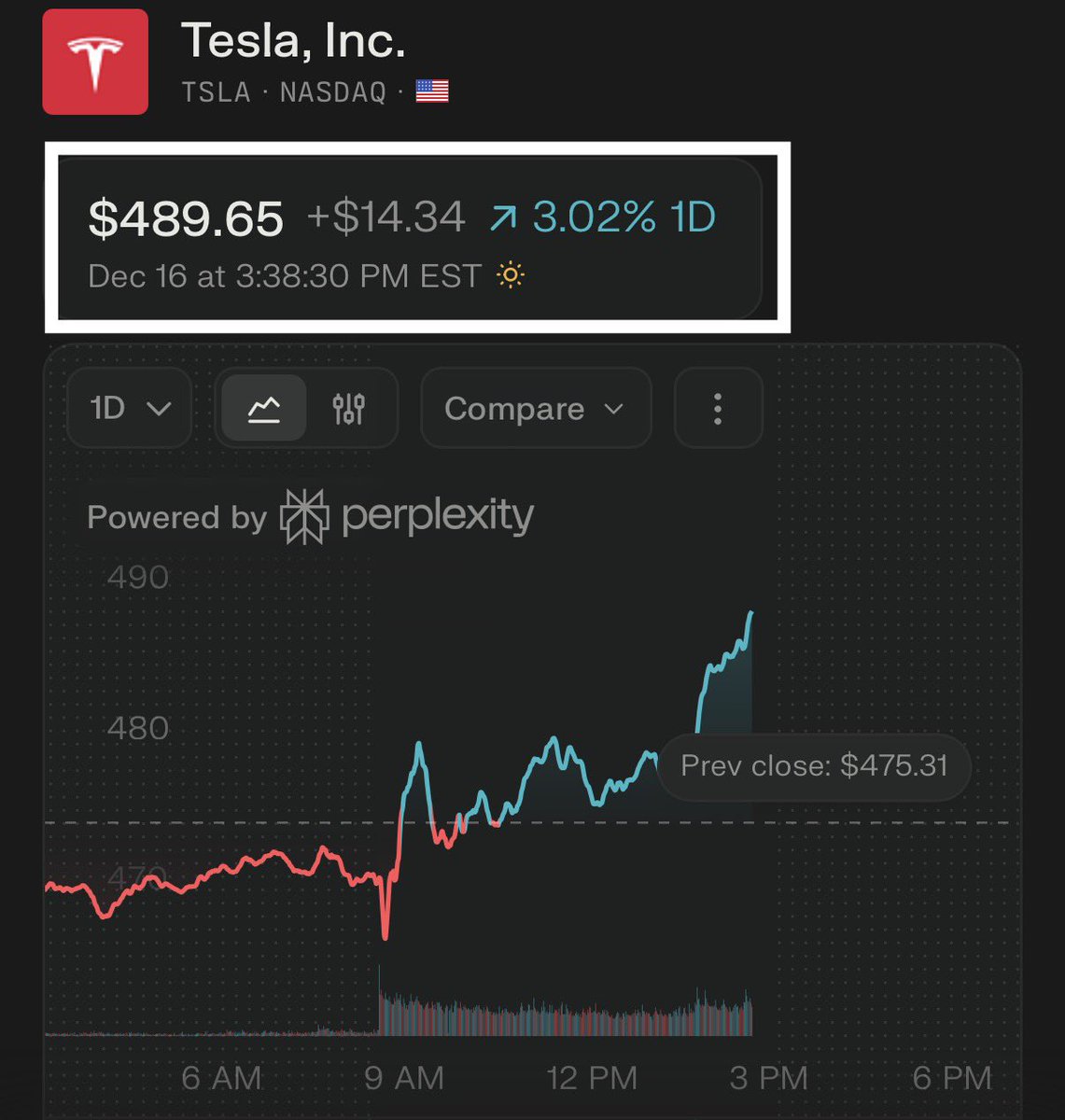Click the $489.65 current price
This screenshot has height=1120, width=1065.
click(x=186, y=218)
